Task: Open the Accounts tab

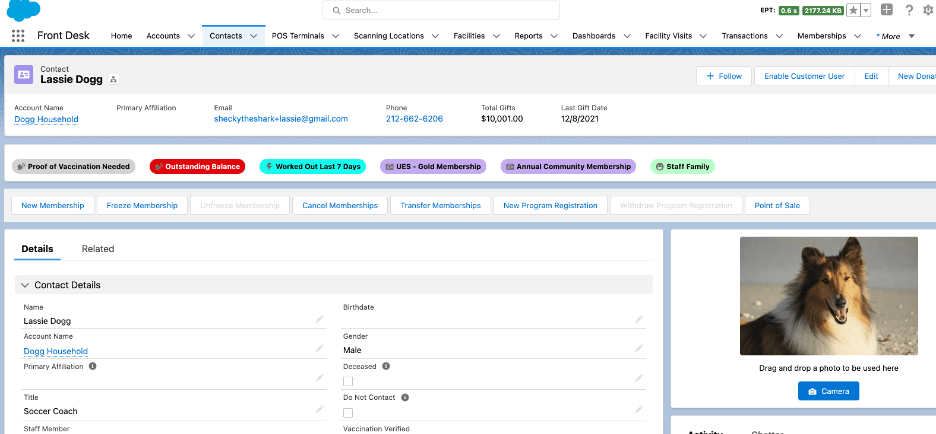Action: (163, 36)
